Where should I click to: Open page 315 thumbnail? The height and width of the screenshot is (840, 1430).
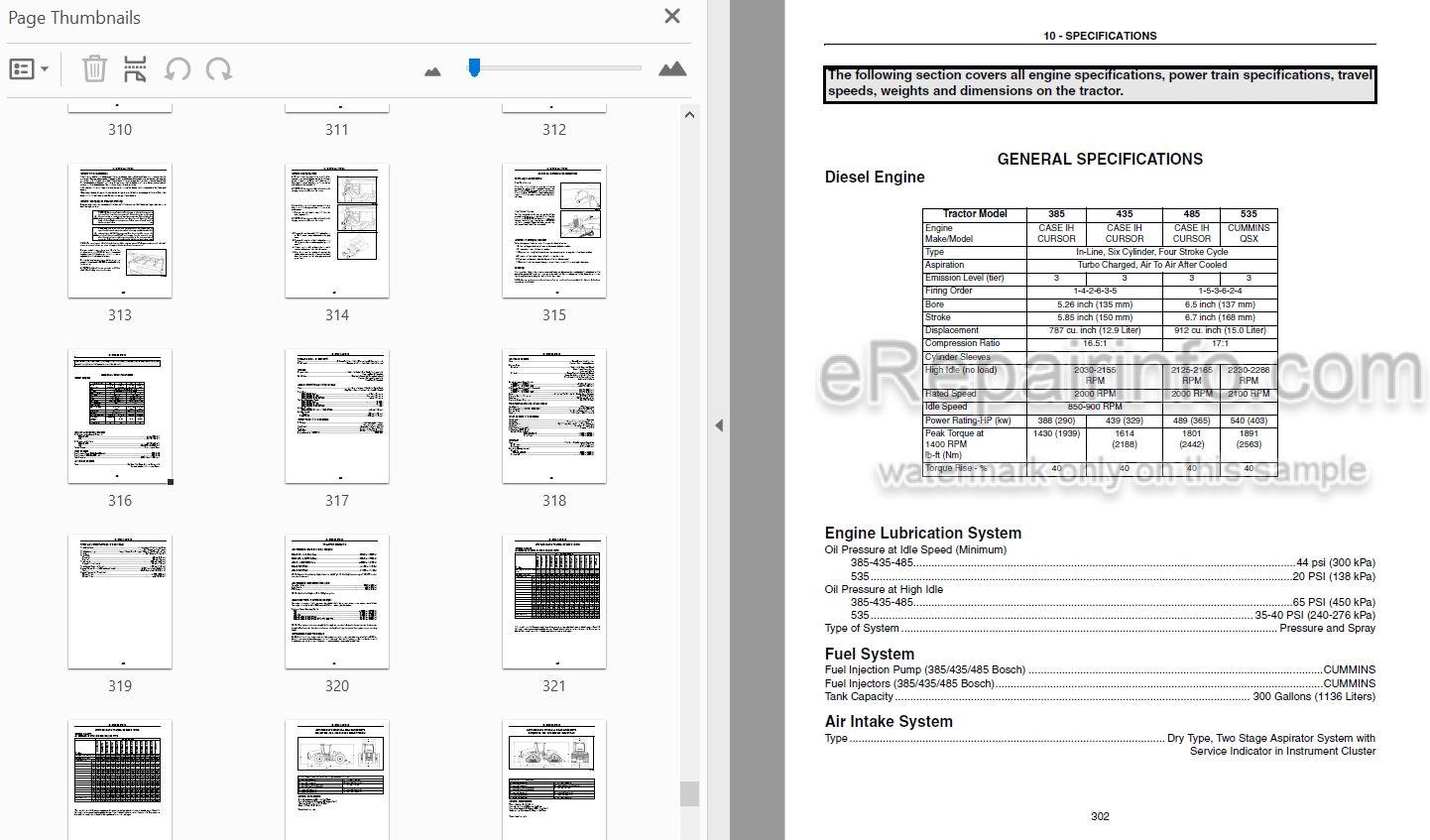click(554, 231)
